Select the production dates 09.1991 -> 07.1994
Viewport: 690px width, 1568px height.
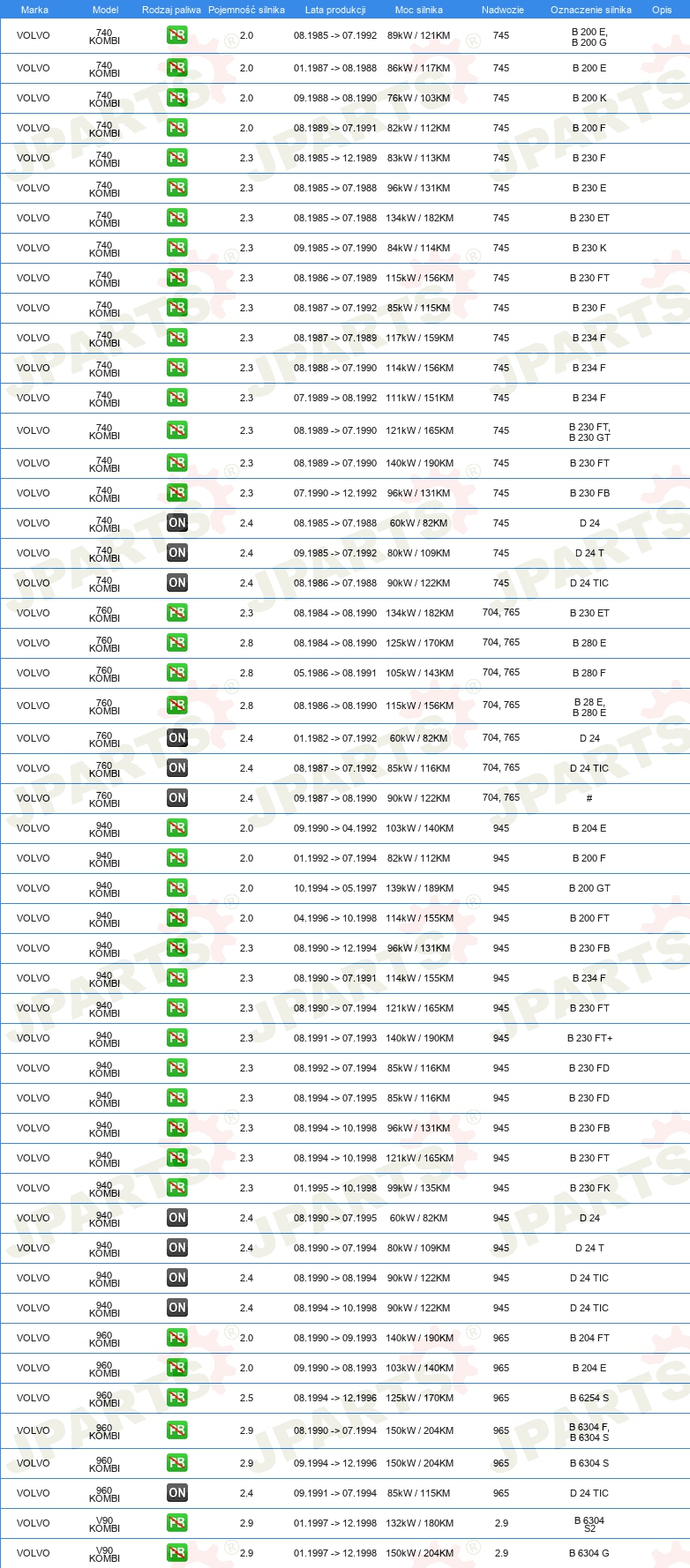(335, 1493)
